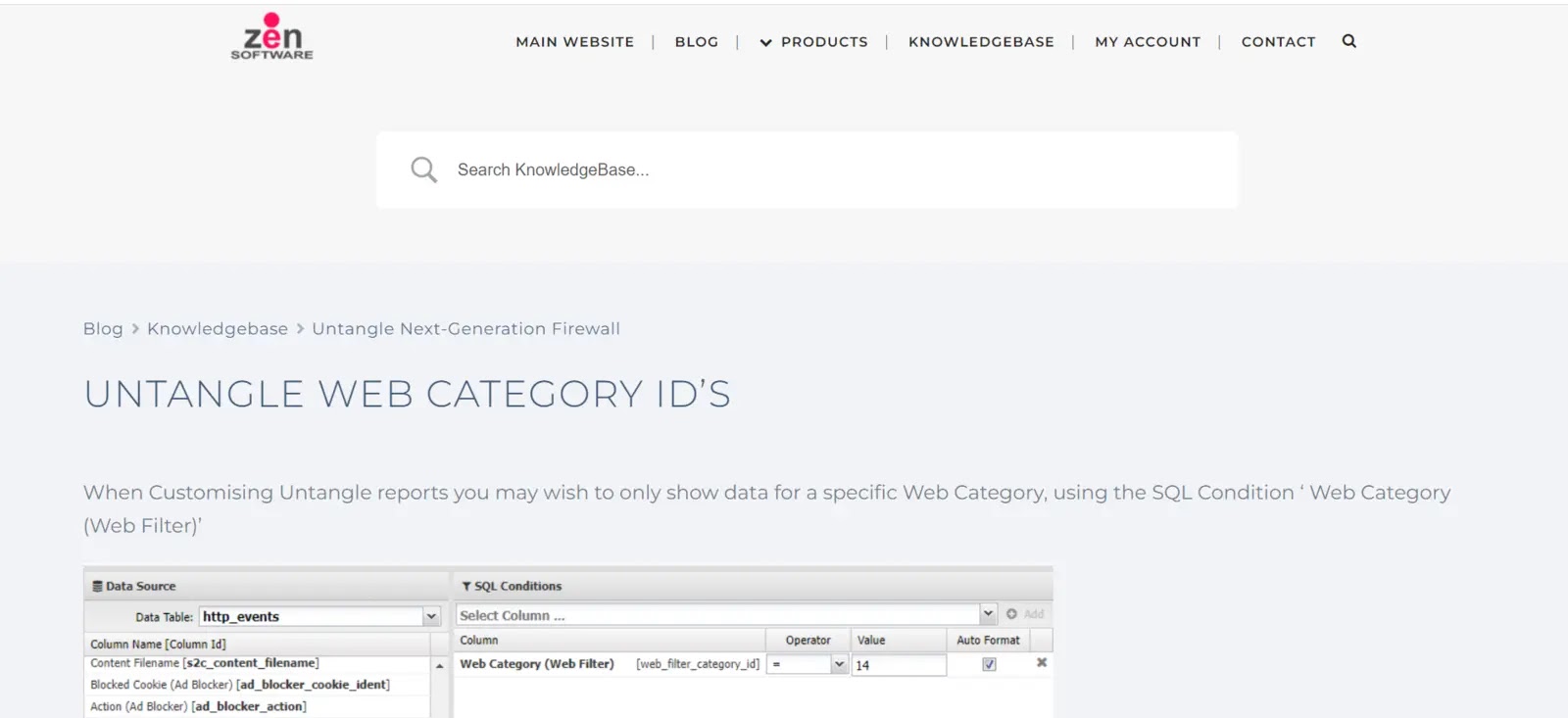This screenshot has width=1568, height=718.
Task: Click the Operator column header
Action: click(x=808, y=640)
